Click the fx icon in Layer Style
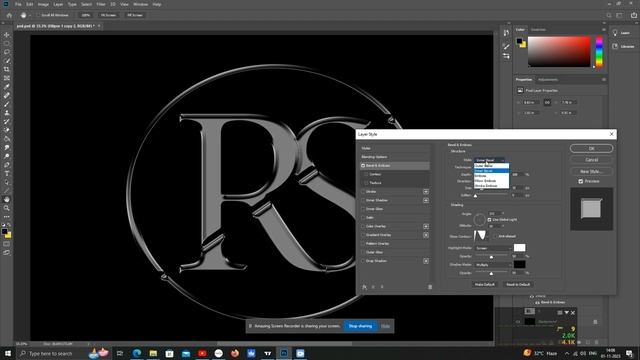 click(364, 287)
